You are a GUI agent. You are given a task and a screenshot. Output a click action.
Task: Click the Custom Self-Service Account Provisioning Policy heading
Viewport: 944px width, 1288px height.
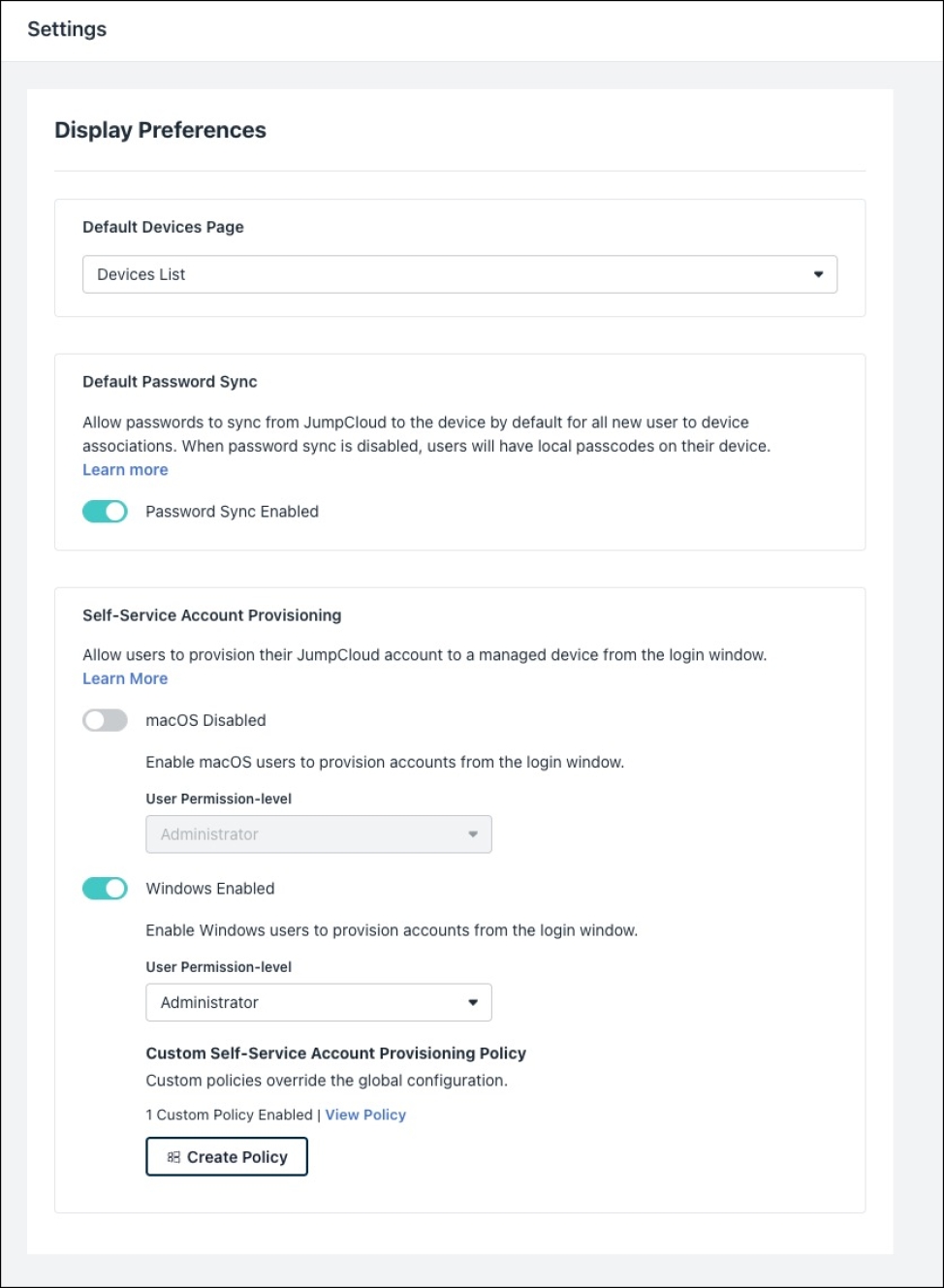click(x=335, y=1053)
